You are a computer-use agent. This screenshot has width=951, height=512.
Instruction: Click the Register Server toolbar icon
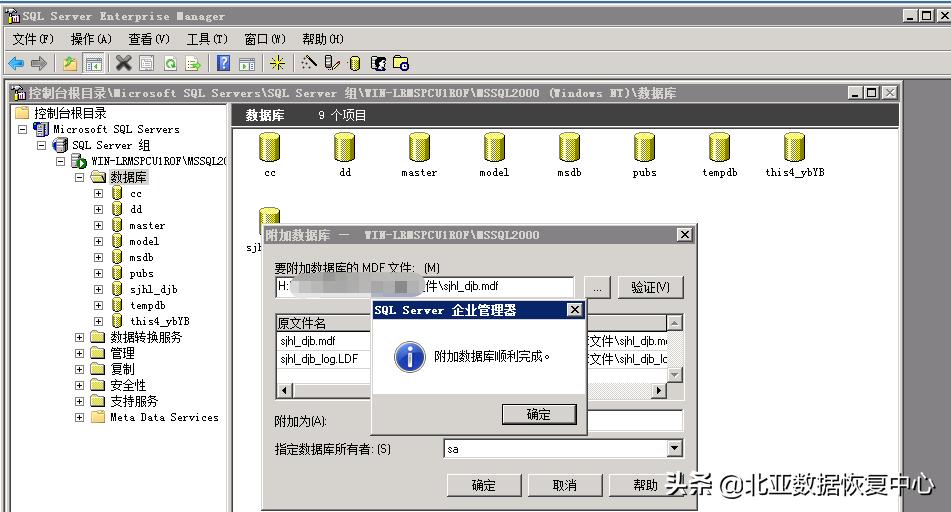[332, 63]
